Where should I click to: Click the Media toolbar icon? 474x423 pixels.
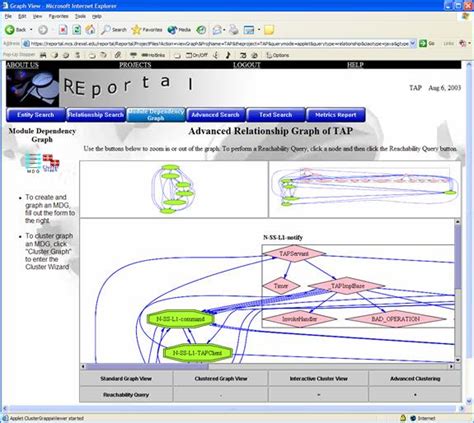pyautogui.click(x=172, y=30)
